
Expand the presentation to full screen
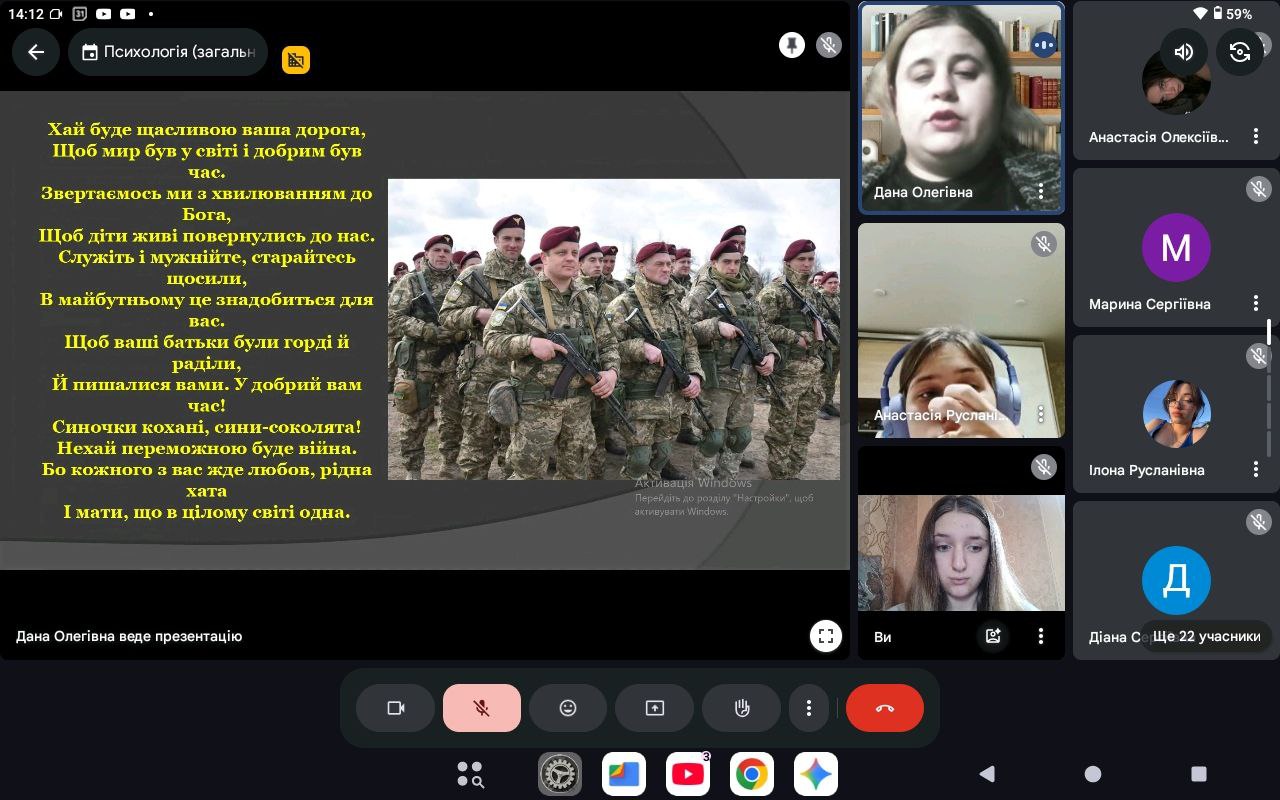pyautogui.click(x=826, y=636)
